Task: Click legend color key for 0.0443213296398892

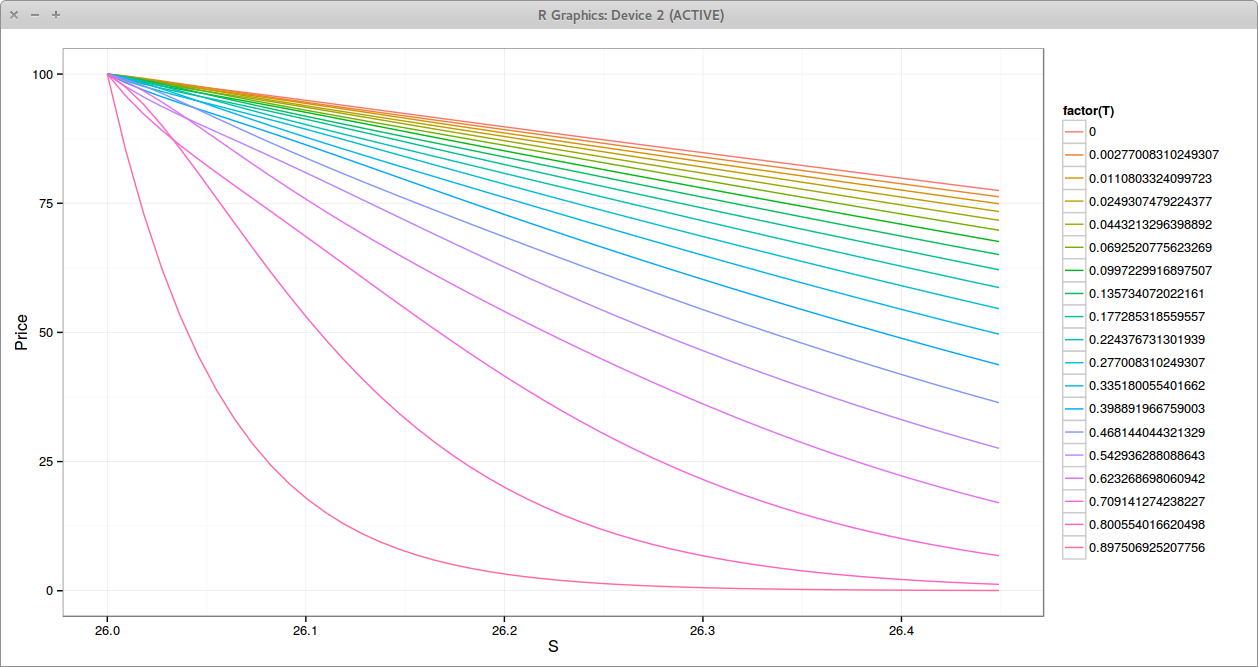Action: (x=1074, y=224)
